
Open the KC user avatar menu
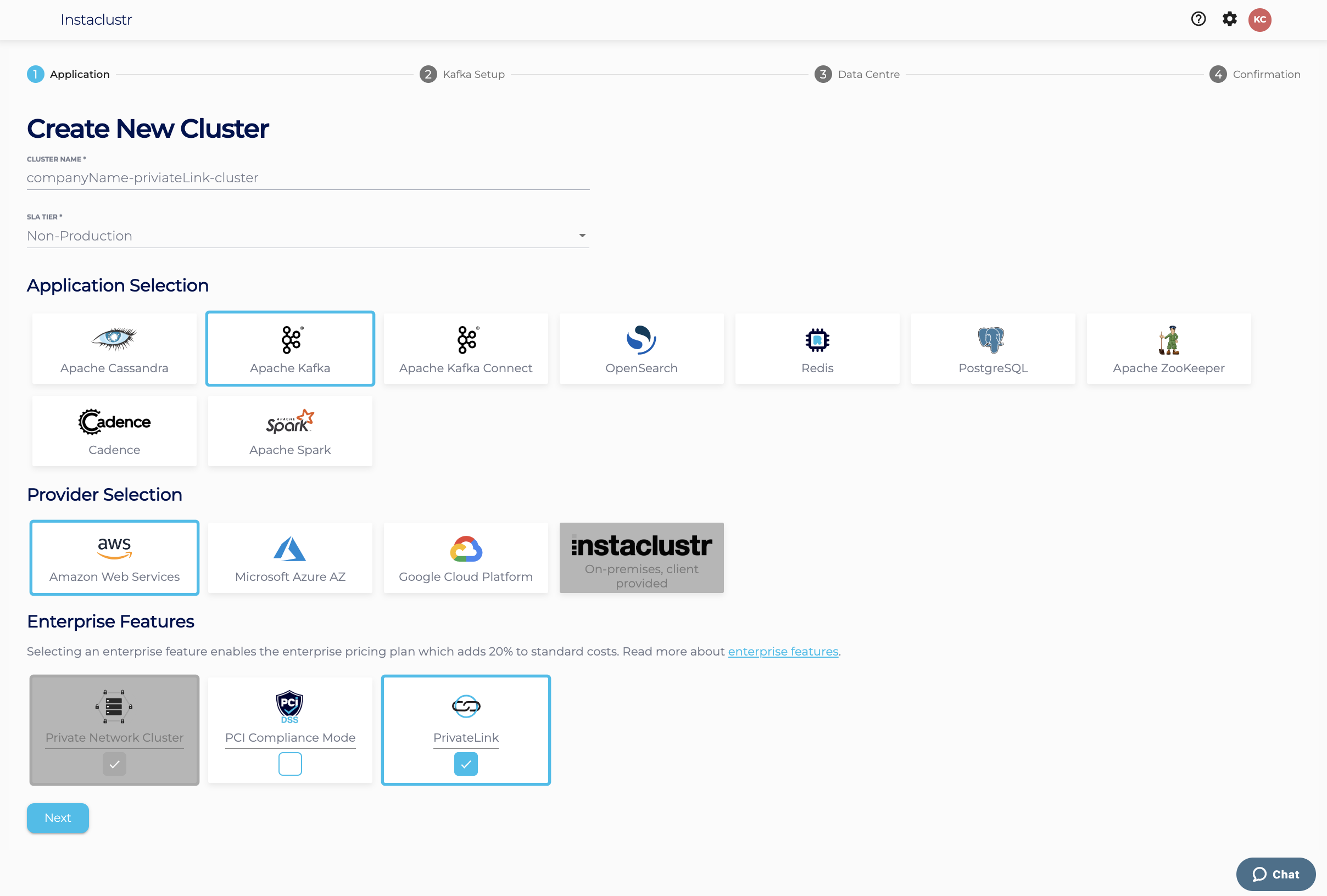[1259, 19]
